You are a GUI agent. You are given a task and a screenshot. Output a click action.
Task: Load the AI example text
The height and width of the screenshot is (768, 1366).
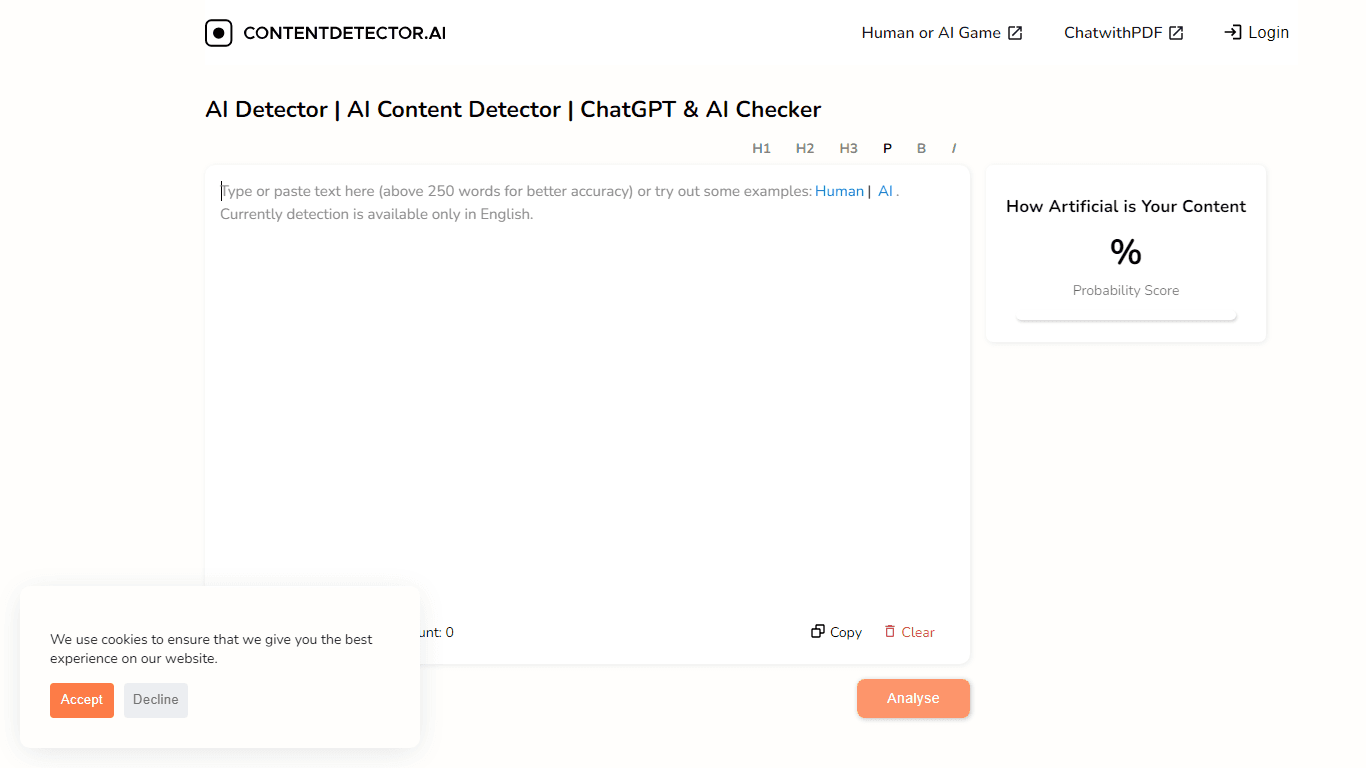(885, 191)
